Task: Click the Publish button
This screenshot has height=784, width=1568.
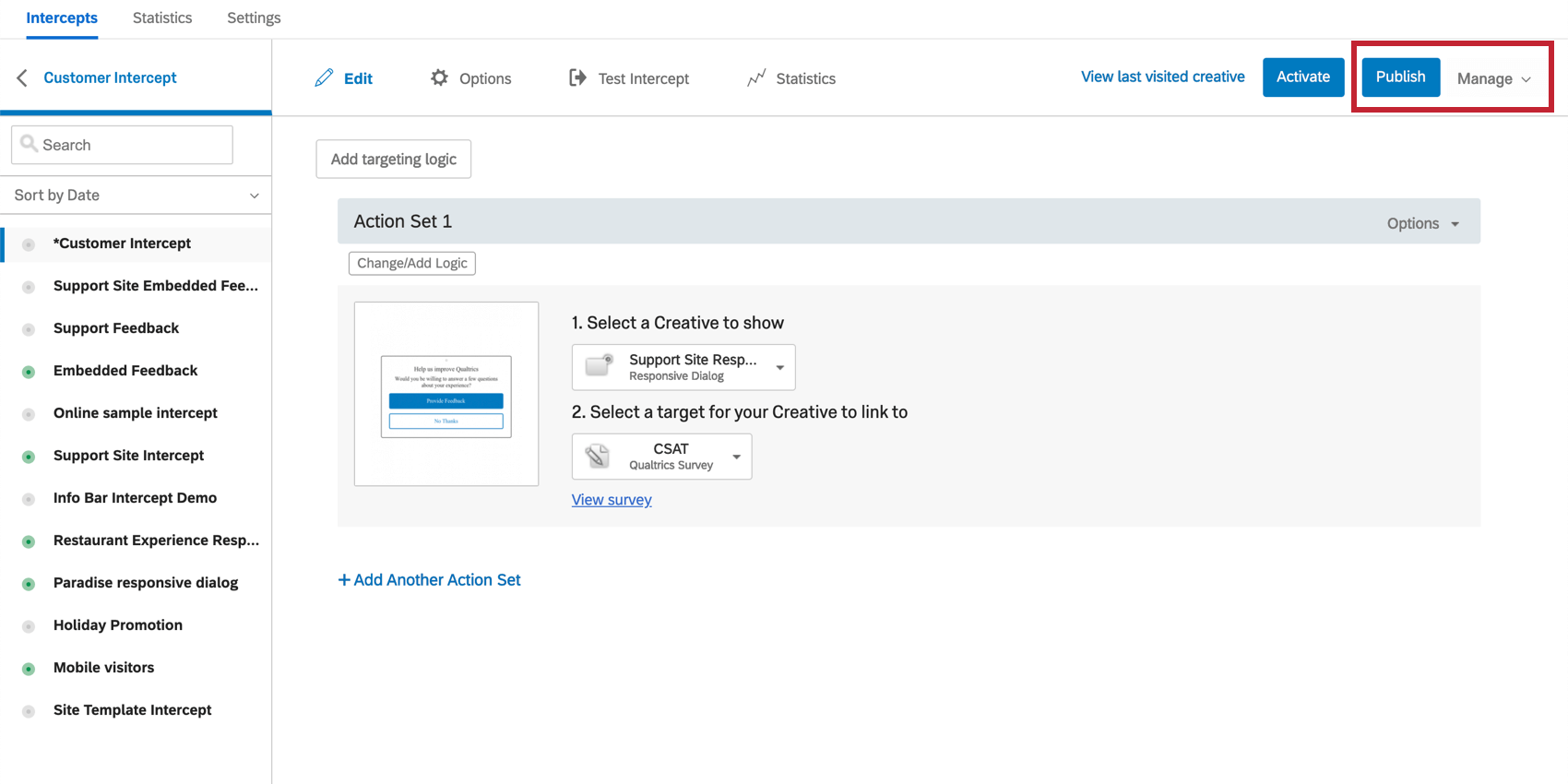Action: (1400, 77)
